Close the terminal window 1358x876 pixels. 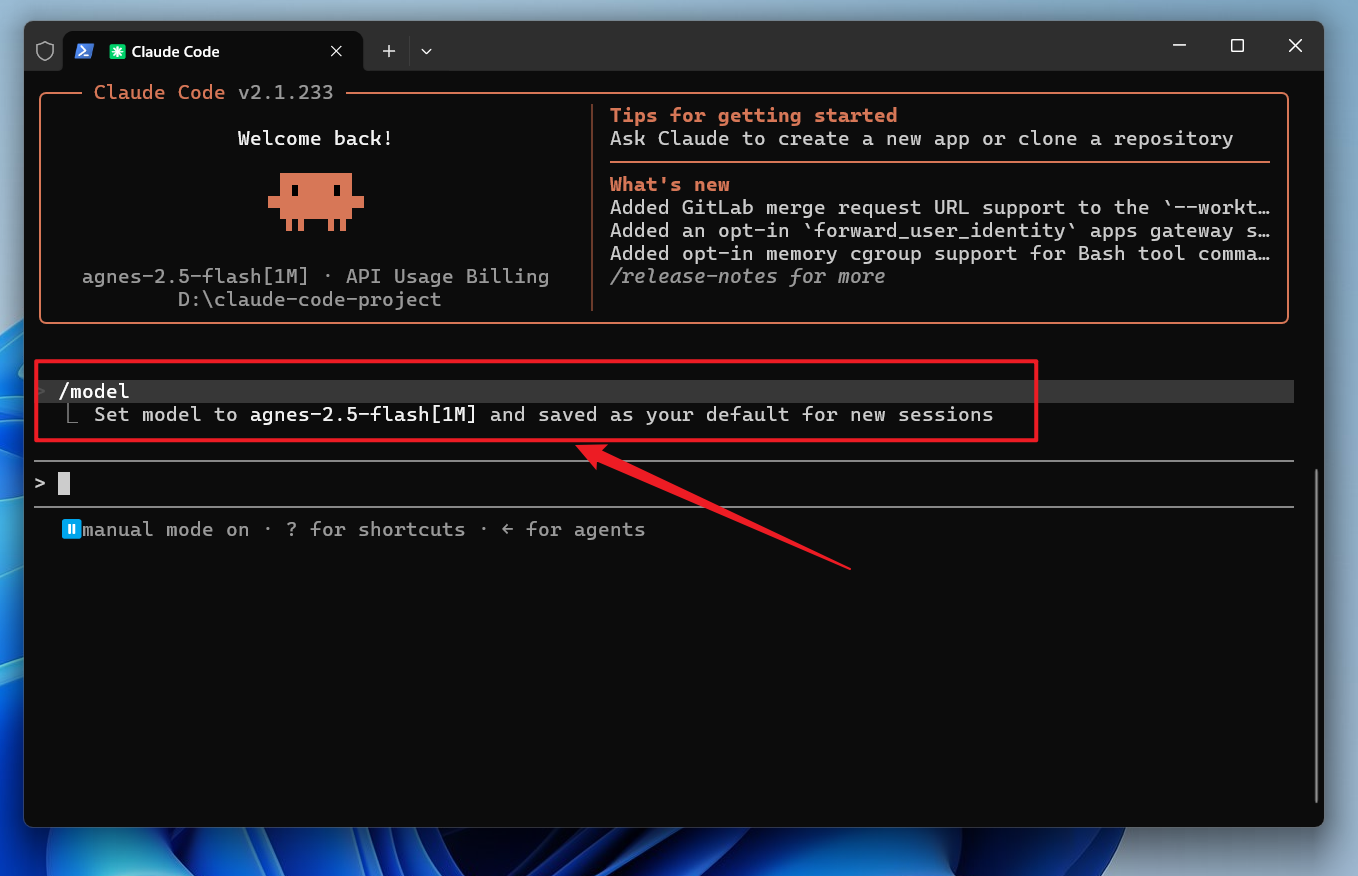click(1295, 46)
